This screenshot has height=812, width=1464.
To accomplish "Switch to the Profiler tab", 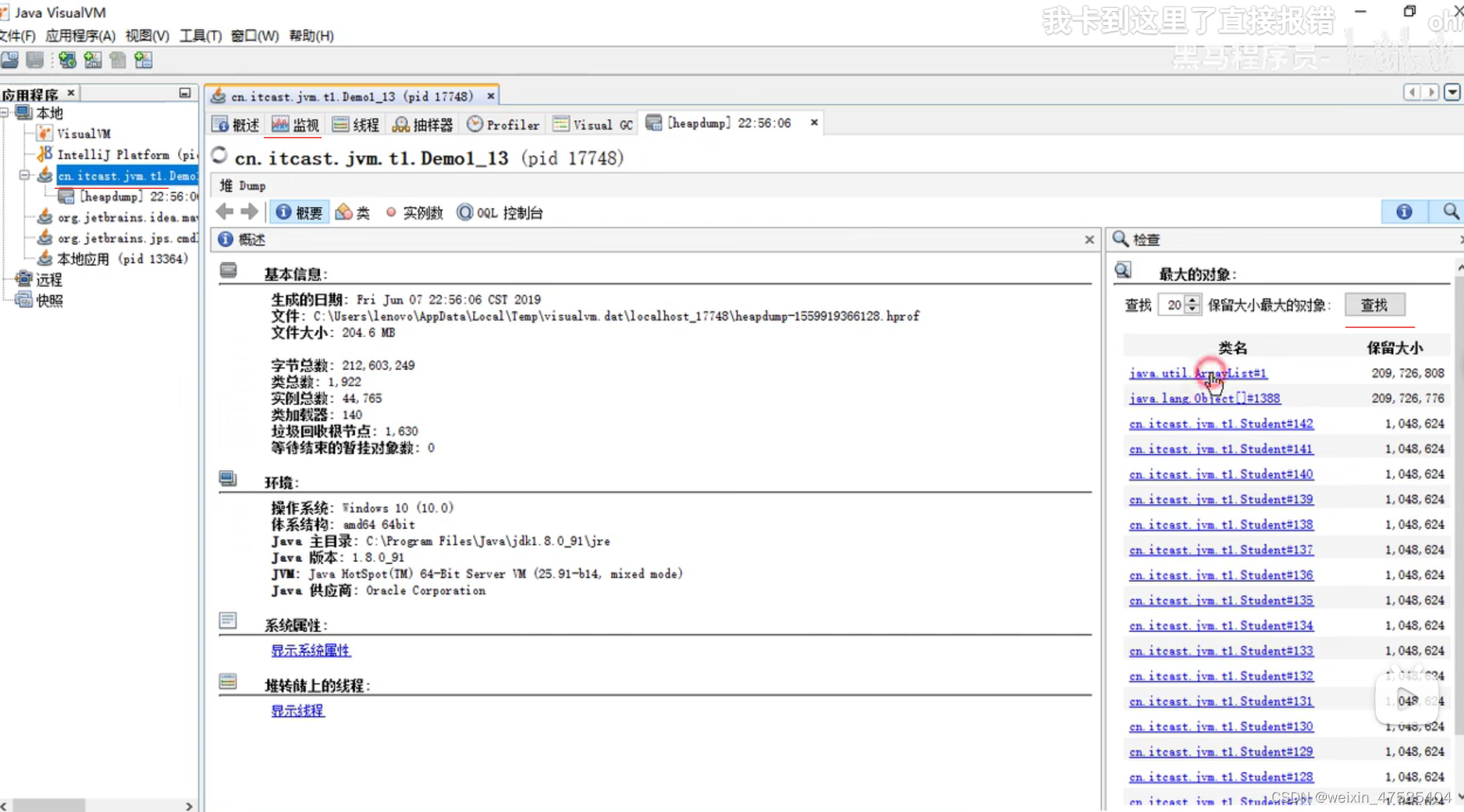I will [503, 125].
